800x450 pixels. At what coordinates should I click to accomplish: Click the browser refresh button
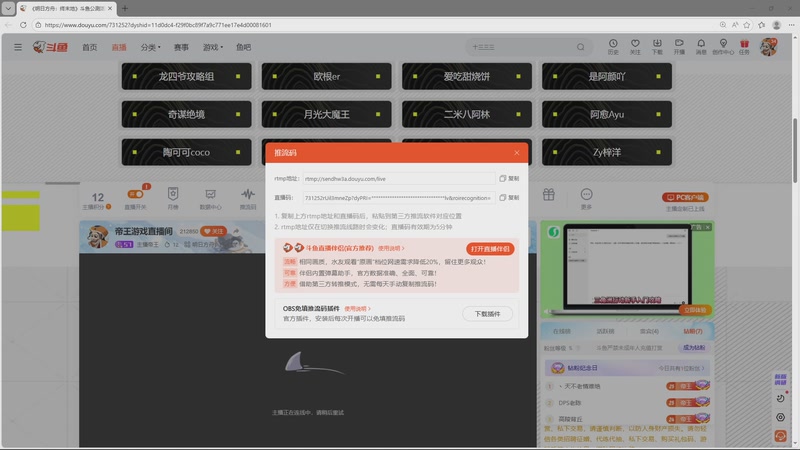point(23,24)
